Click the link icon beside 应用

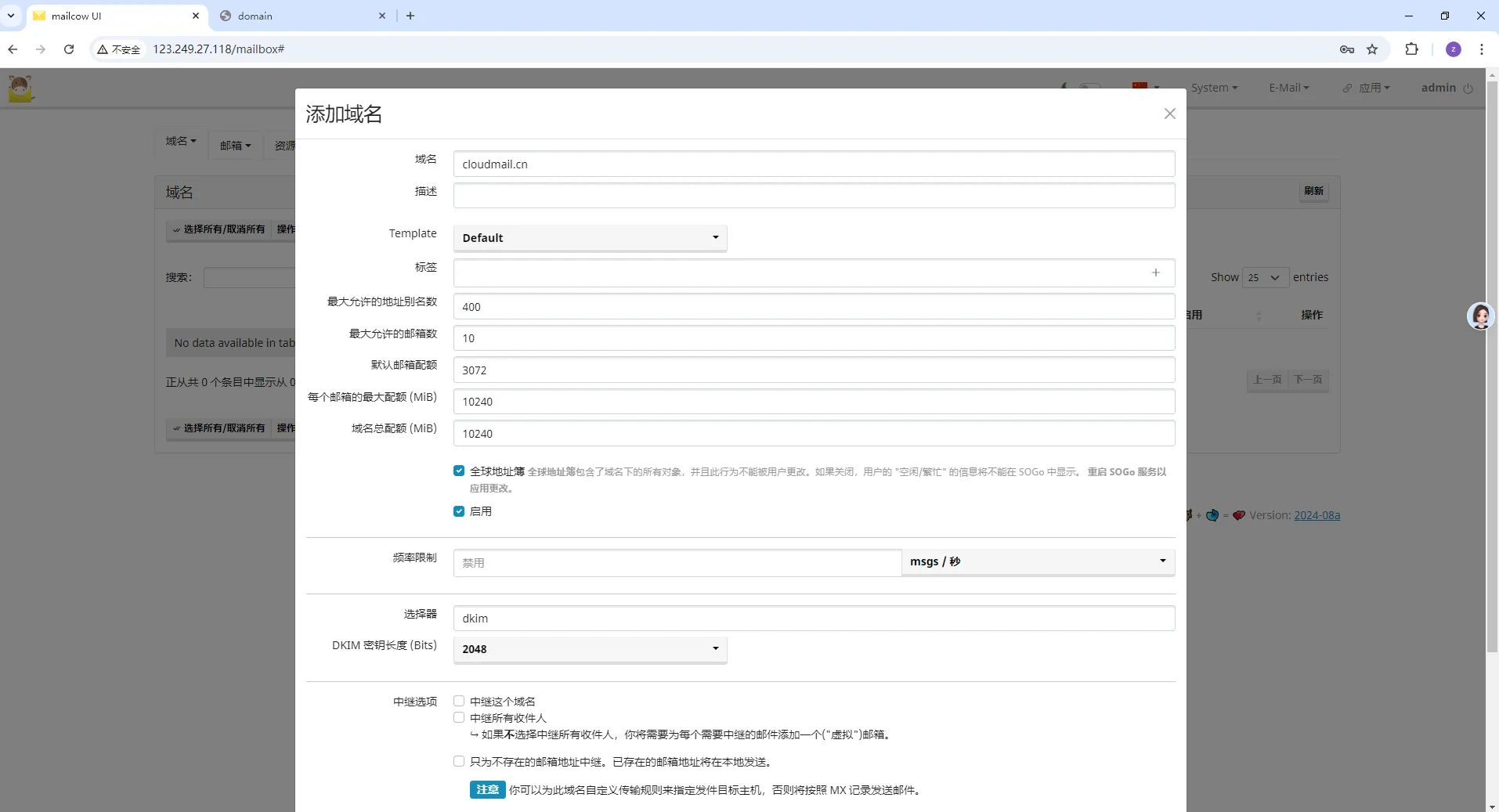click(1347, 88)
